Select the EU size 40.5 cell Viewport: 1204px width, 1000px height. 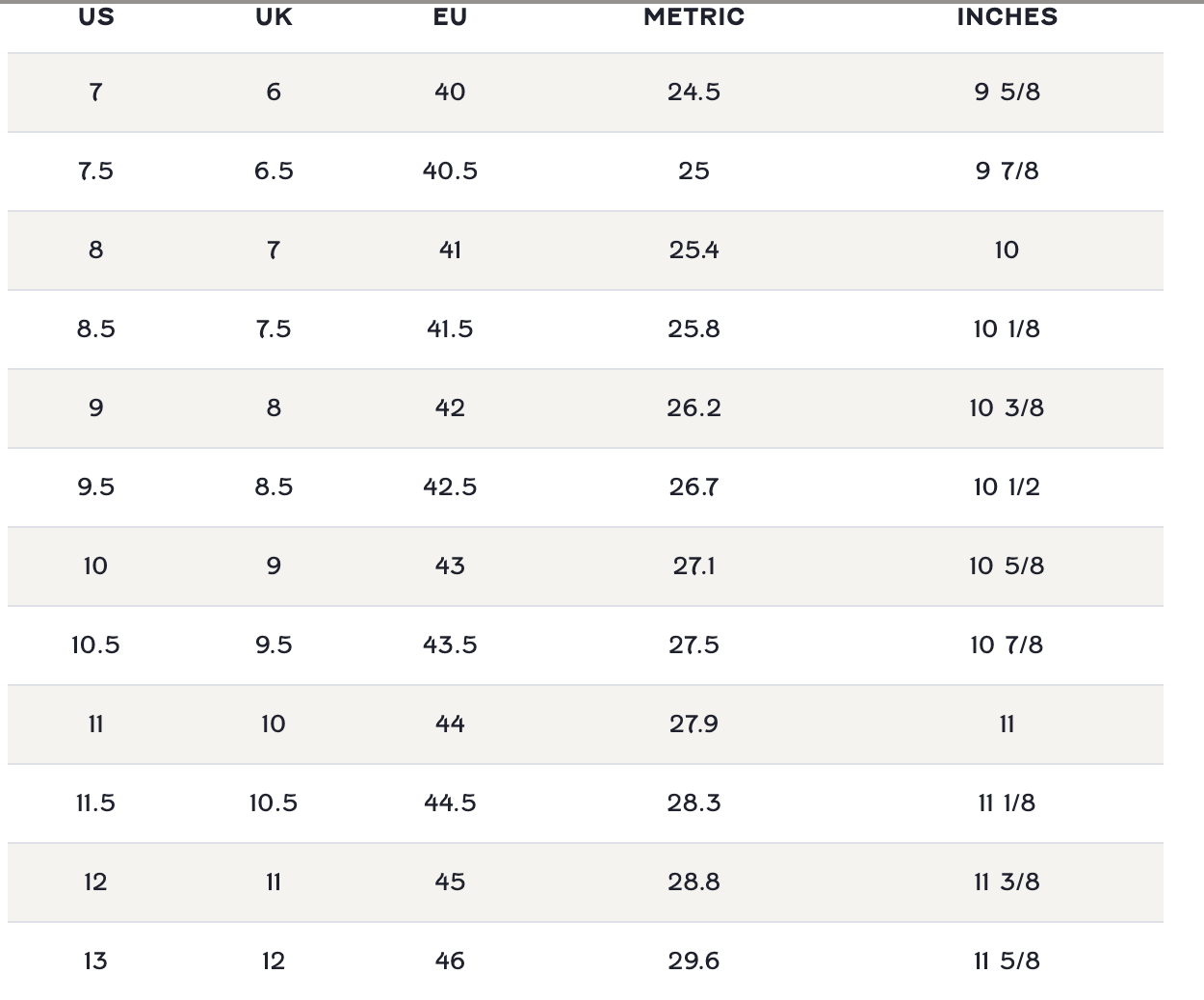click(450, 171)
